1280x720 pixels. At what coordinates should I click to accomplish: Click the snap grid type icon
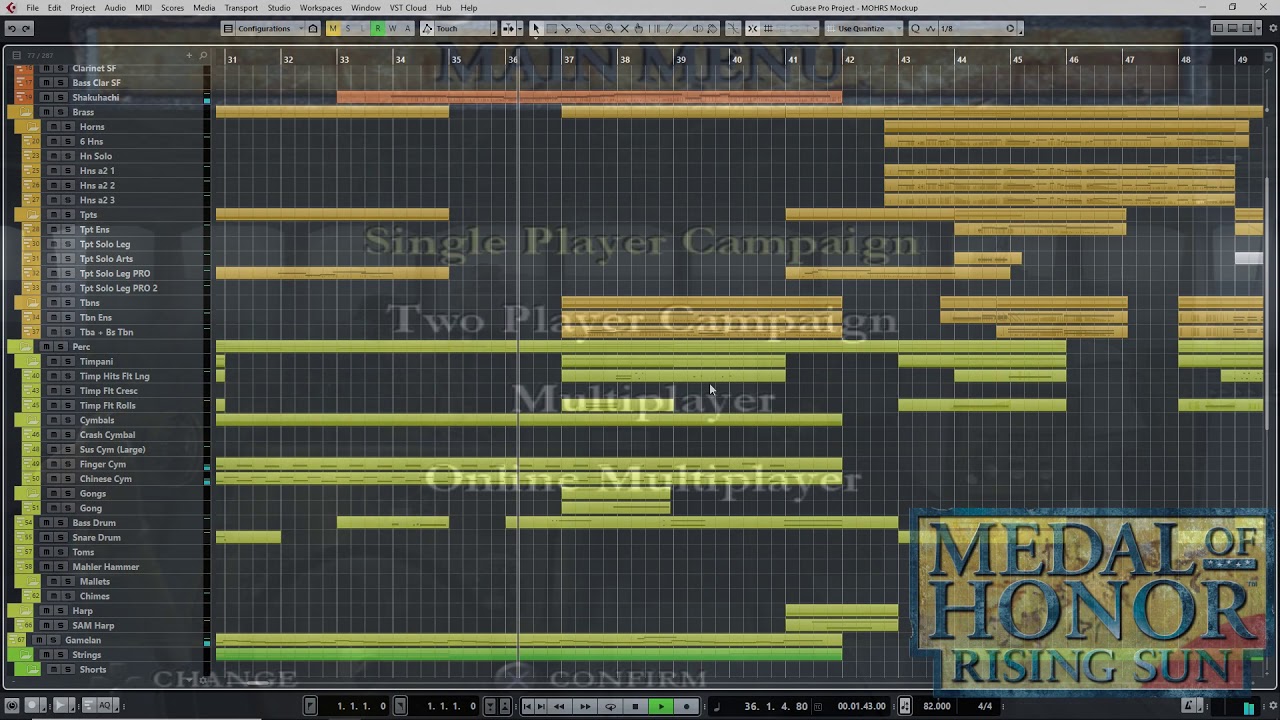click(768, 28)
